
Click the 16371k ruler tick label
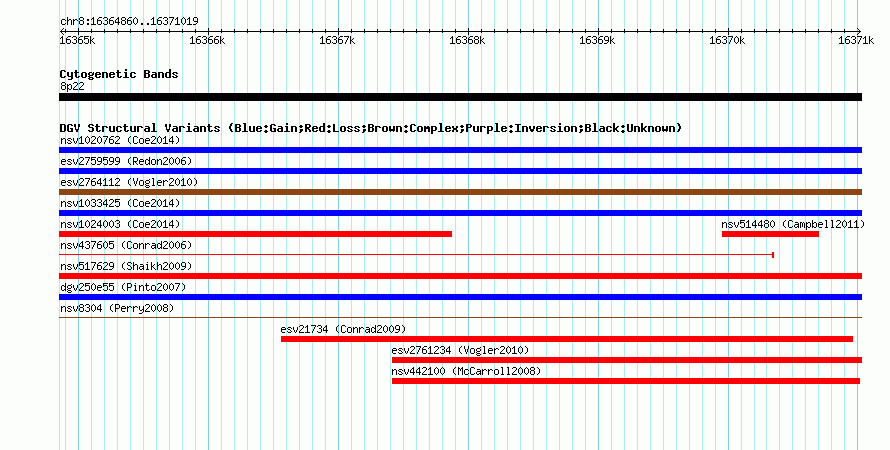(x=857, y=40)
